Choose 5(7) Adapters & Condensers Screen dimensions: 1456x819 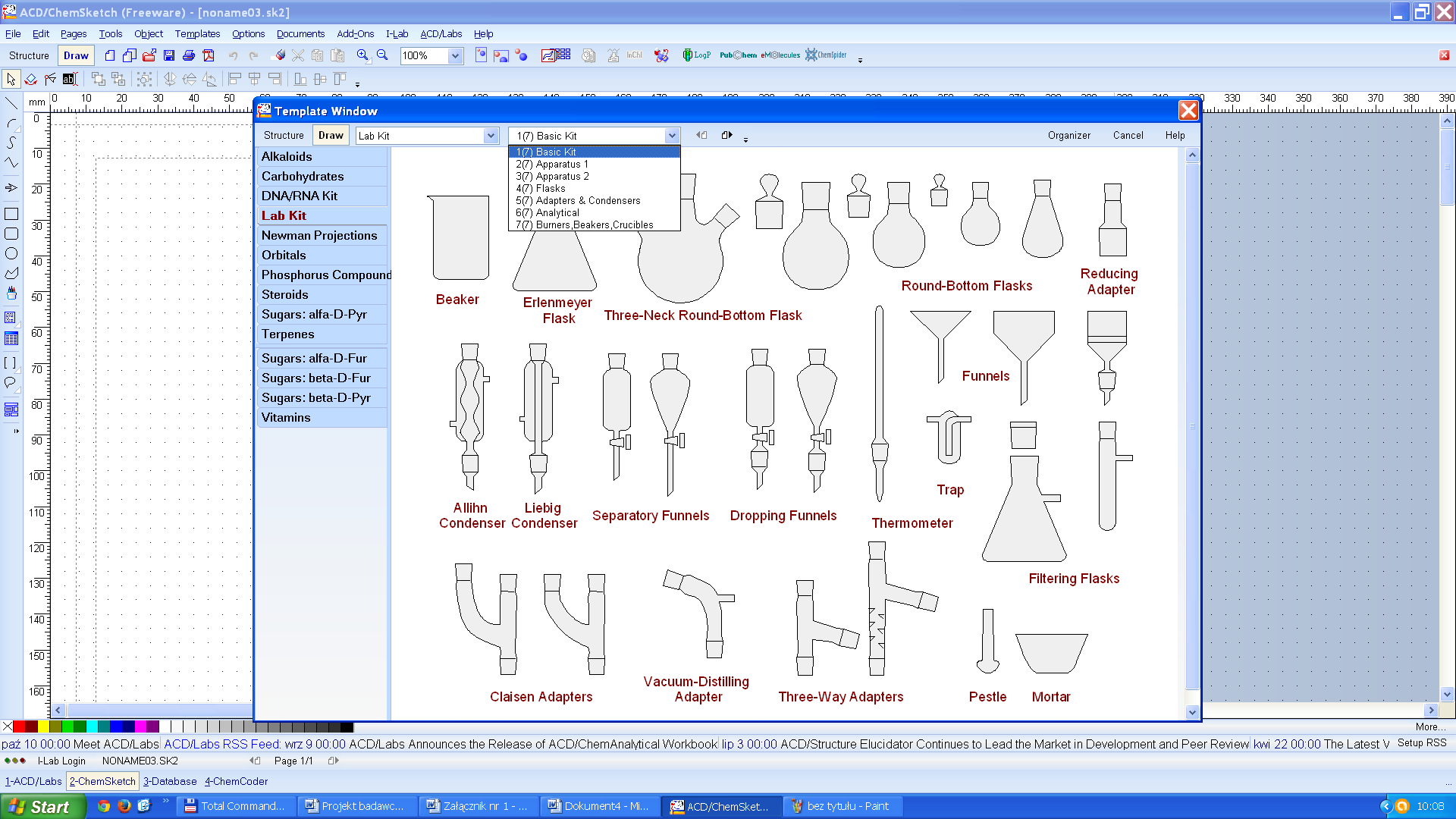click(594, 200)
